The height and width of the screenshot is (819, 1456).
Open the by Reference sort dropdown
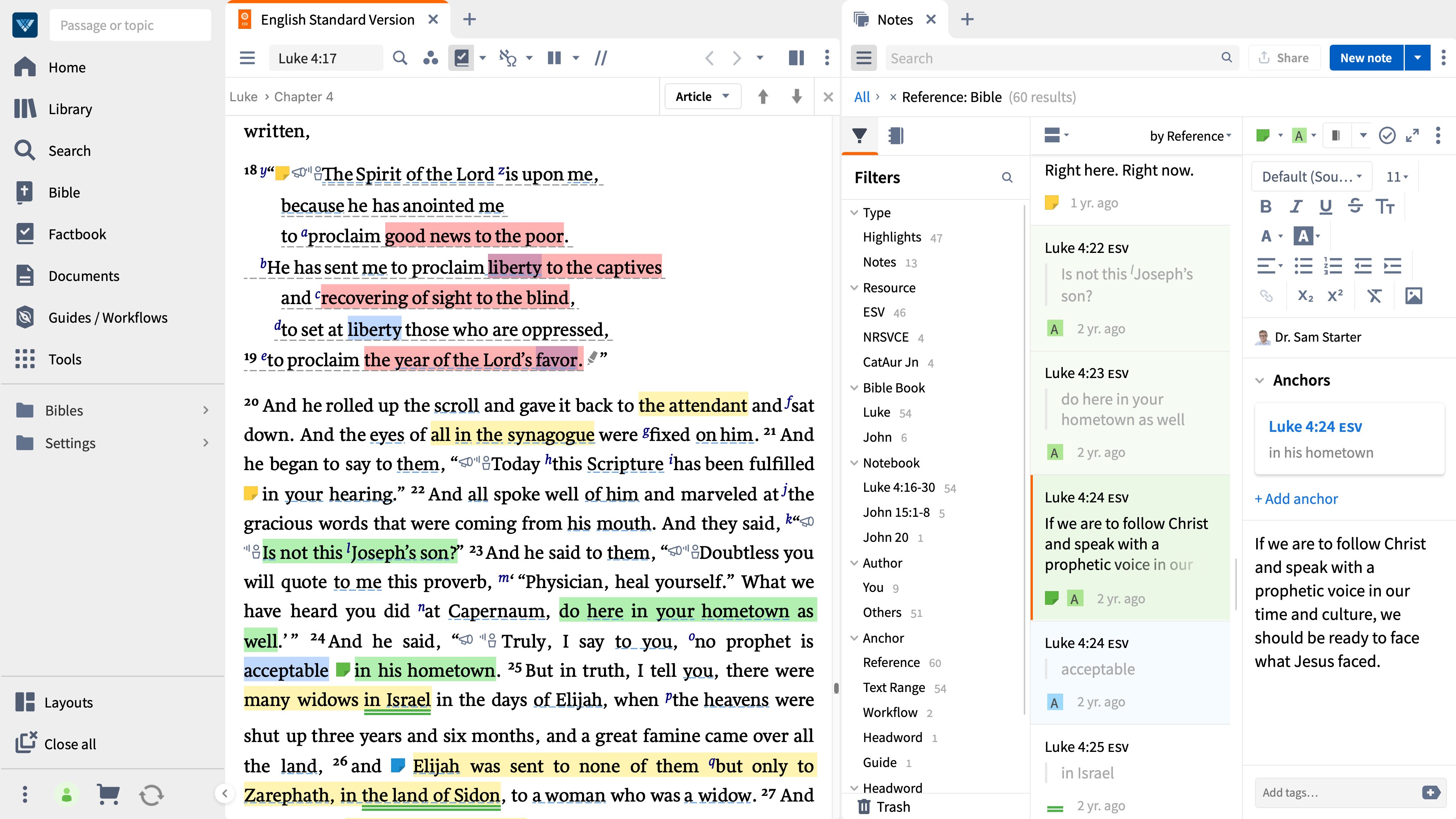pyautogui.click(x=1190, y=136)
